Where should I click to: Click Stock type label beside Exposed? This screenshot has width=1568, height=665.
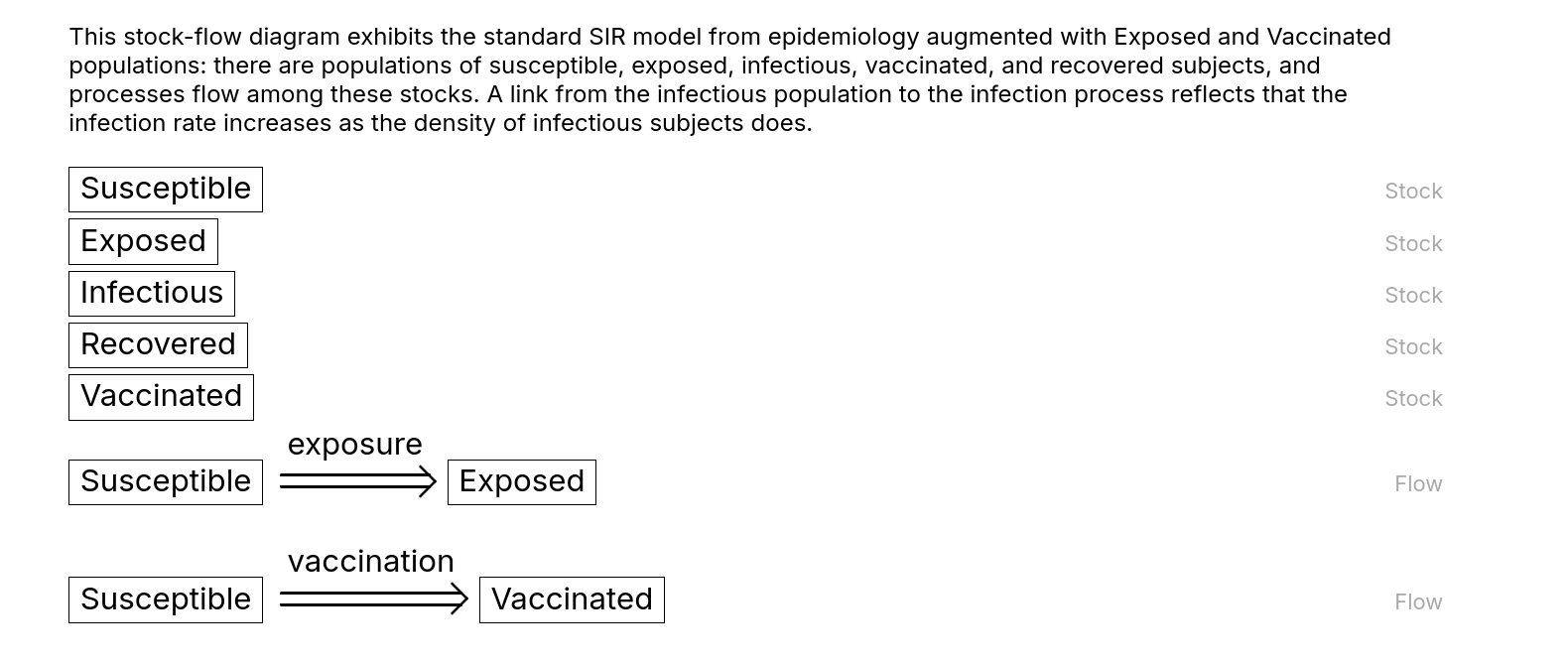(x=1413, y=243)
